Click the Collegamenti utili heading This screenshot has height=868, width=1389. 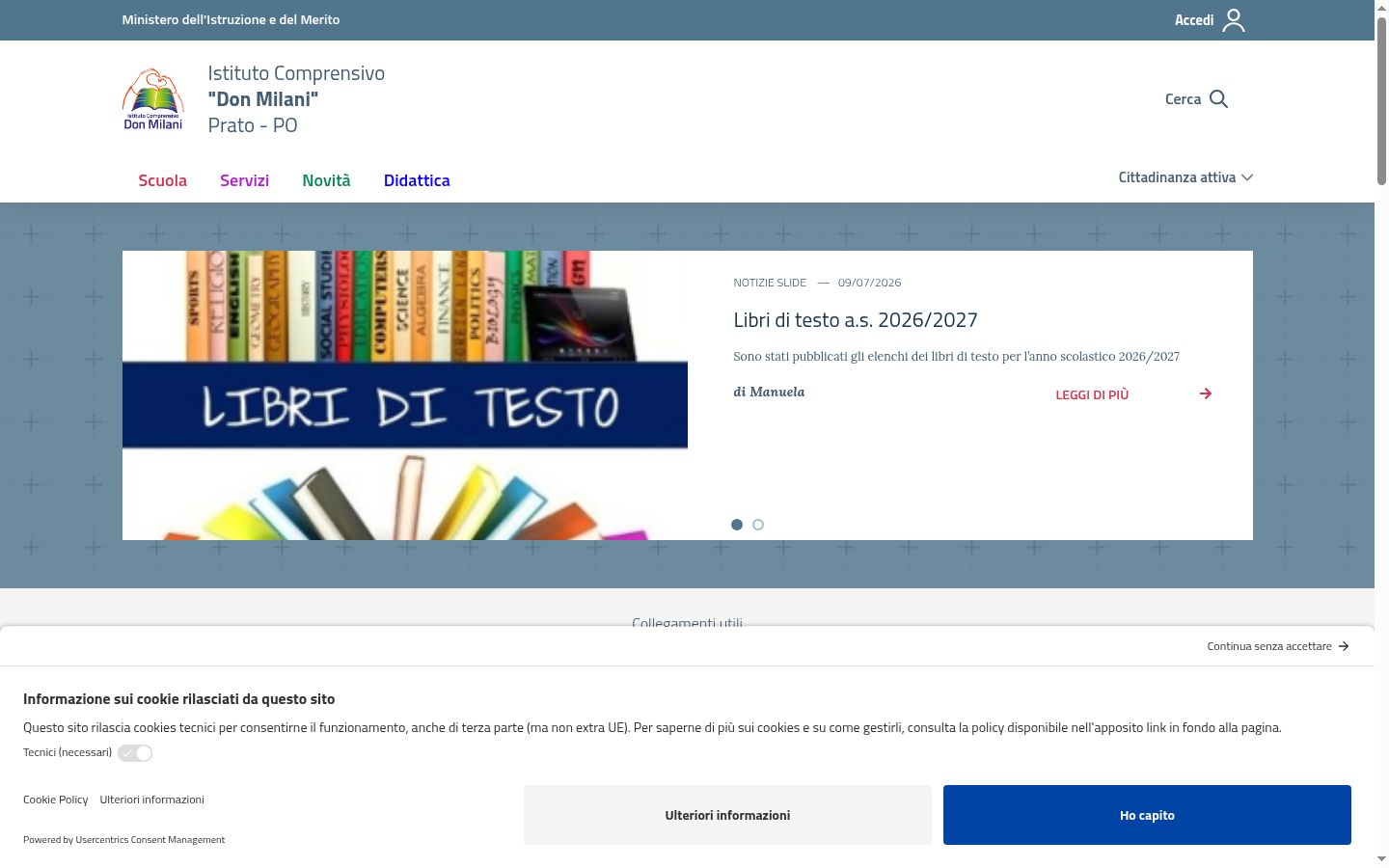pyautogui.click(x=687, y=622)
